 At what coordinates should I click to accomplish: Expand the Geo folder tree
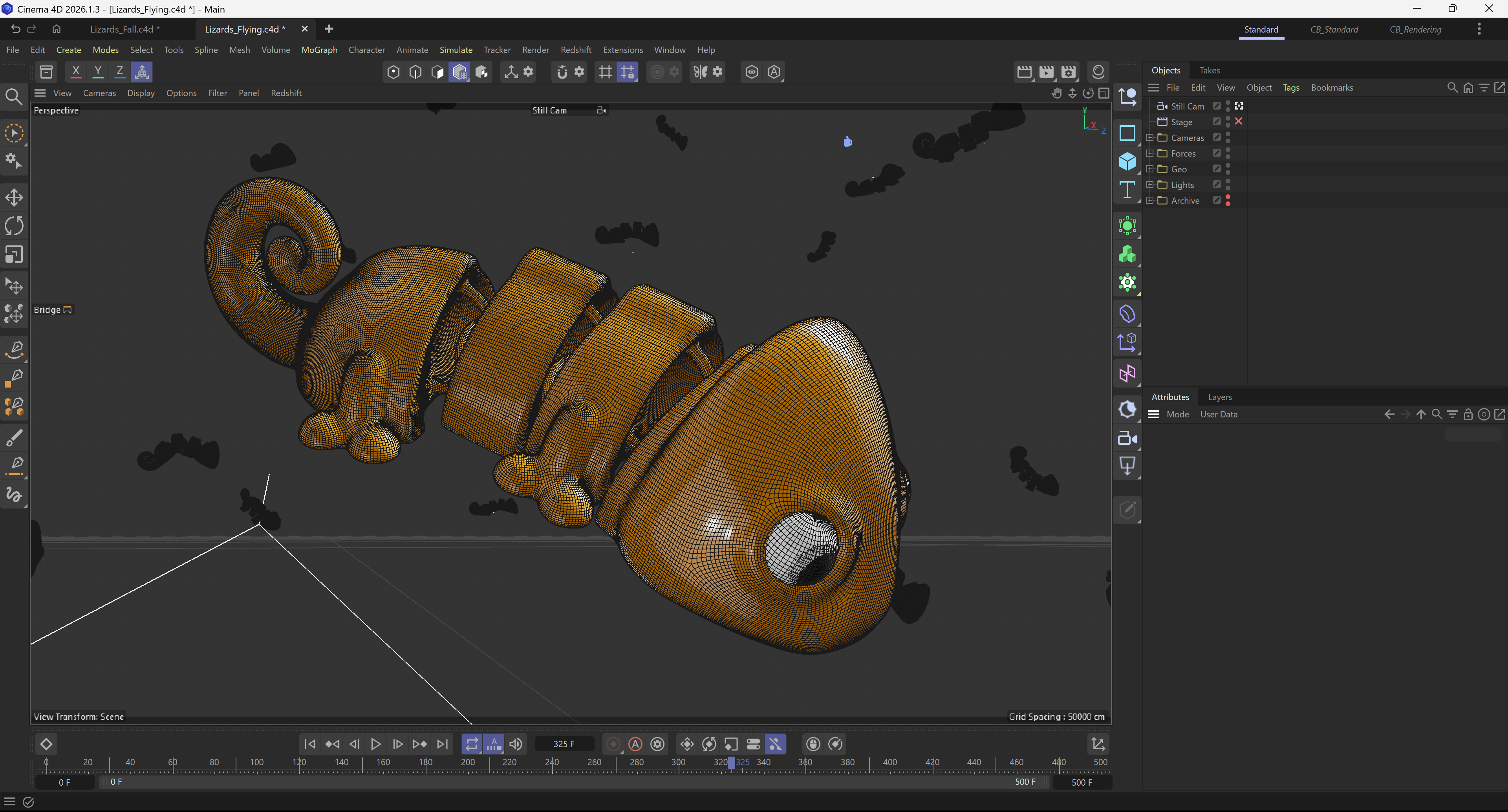(1150, 169)
